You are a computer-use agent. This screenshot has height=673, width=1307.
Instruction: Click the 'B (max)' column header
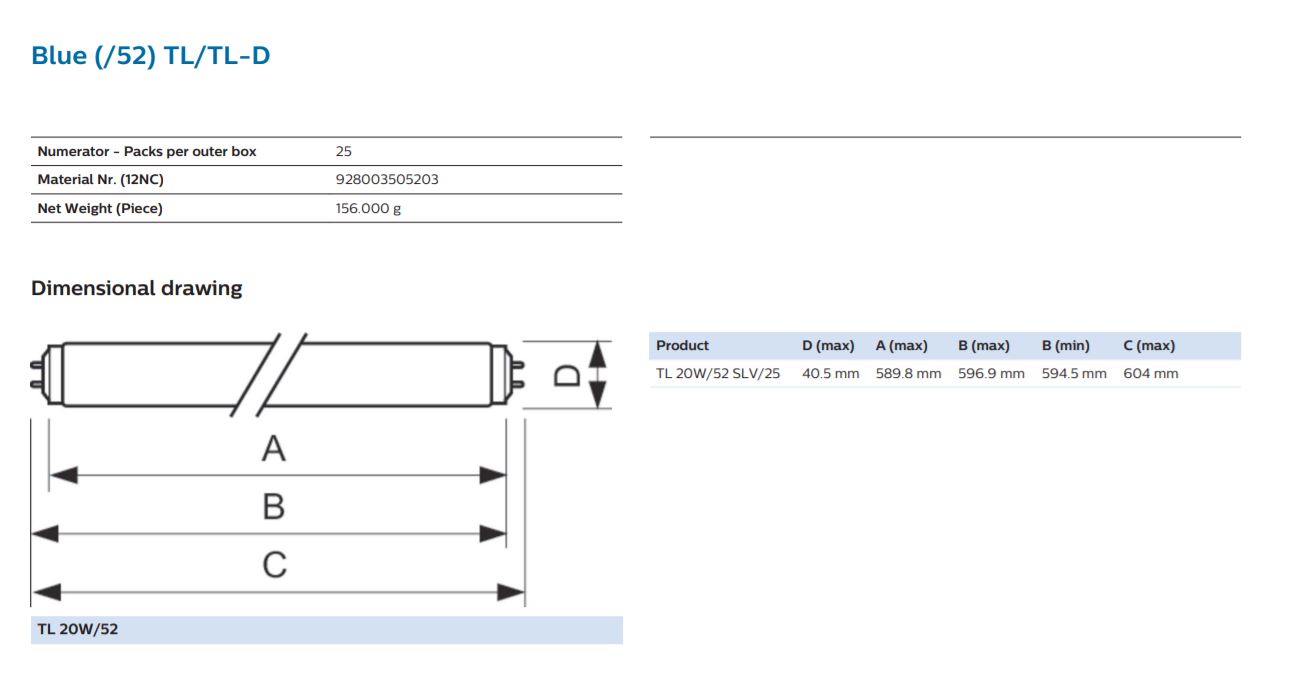[x=984, y=346]
